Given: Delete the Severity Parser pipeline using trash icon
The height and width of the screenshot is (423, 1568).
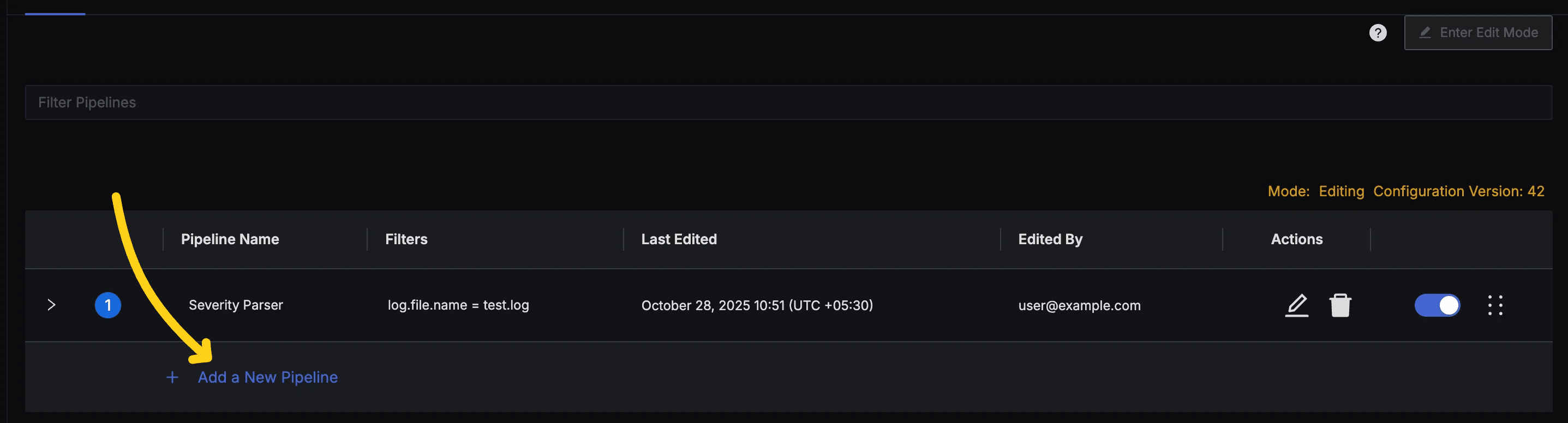Looking at the screenshot, I should [1342, 305].
